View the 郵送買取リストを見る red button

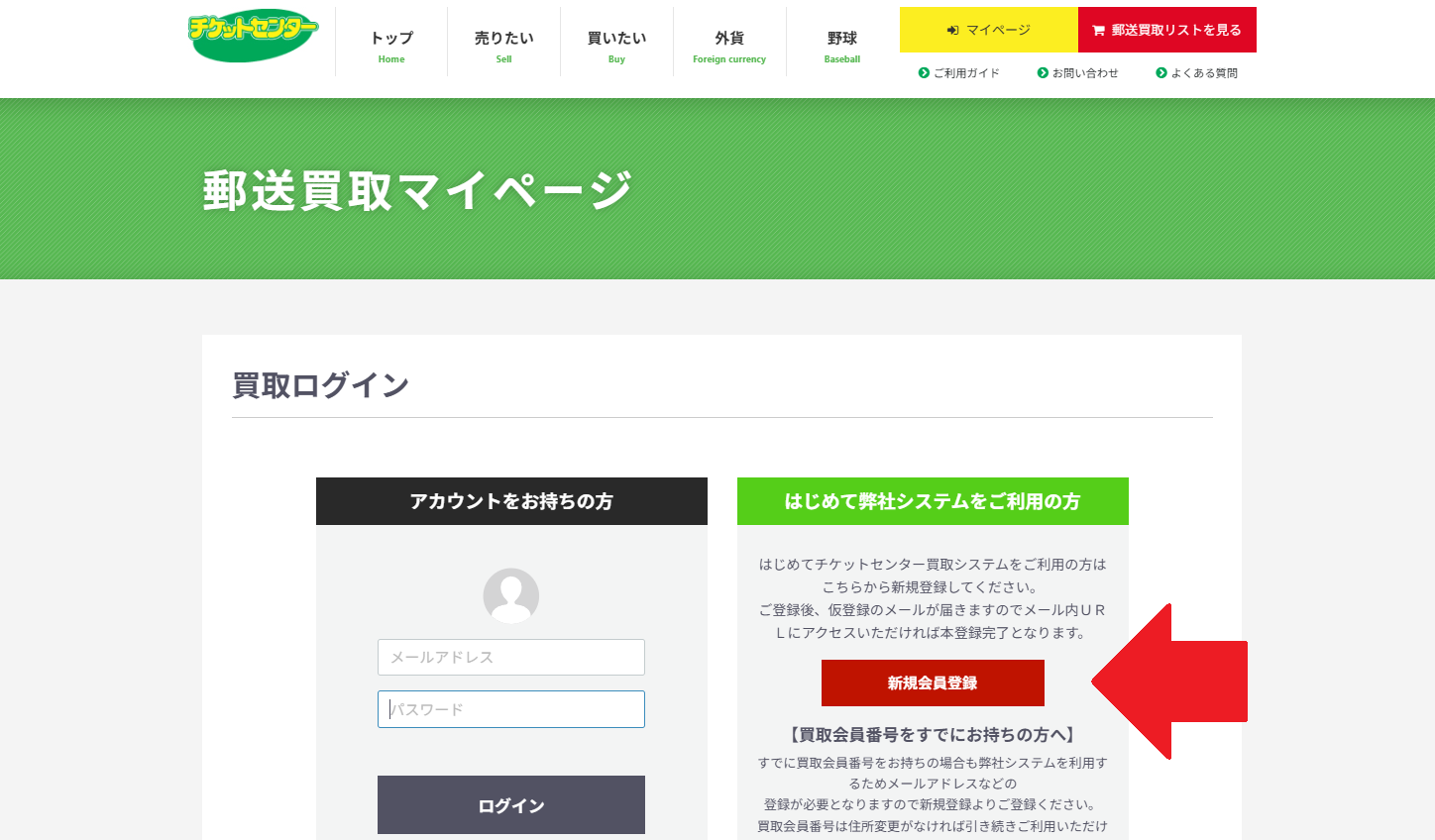pos(1167,30)
